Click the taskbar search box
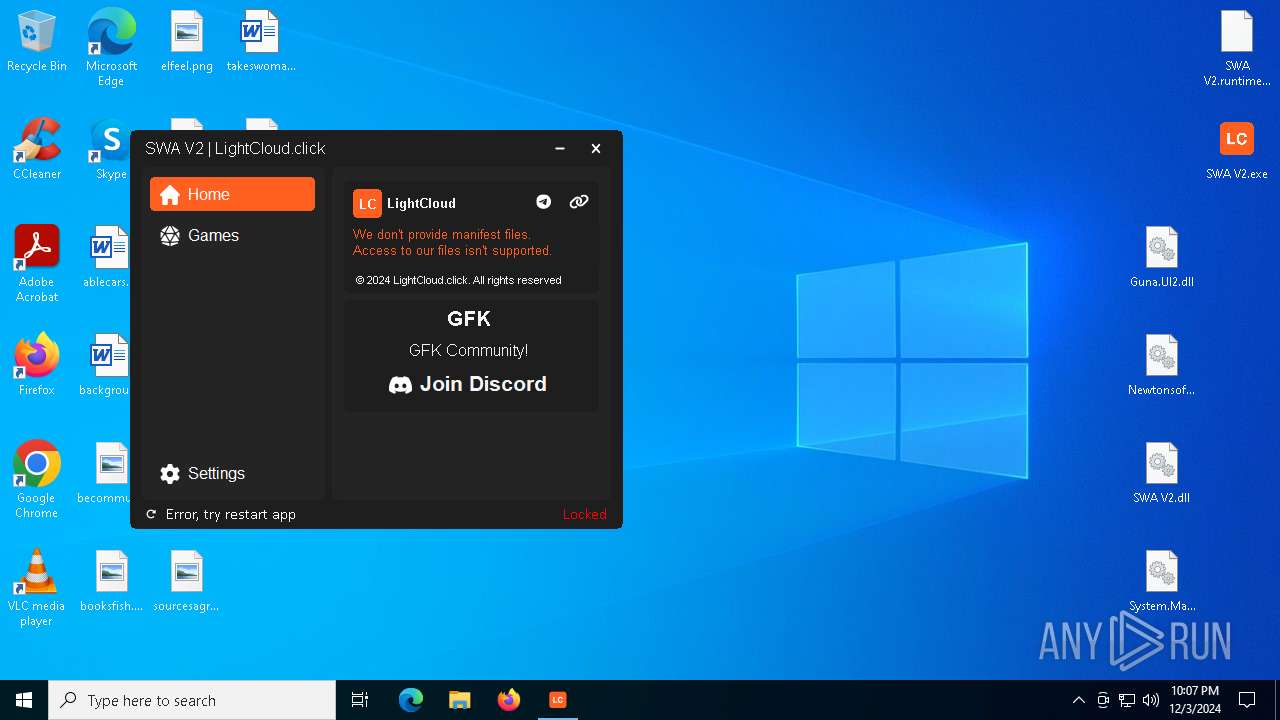The width and height of the screenshot is (1280, 720). [x=192, y=700]
